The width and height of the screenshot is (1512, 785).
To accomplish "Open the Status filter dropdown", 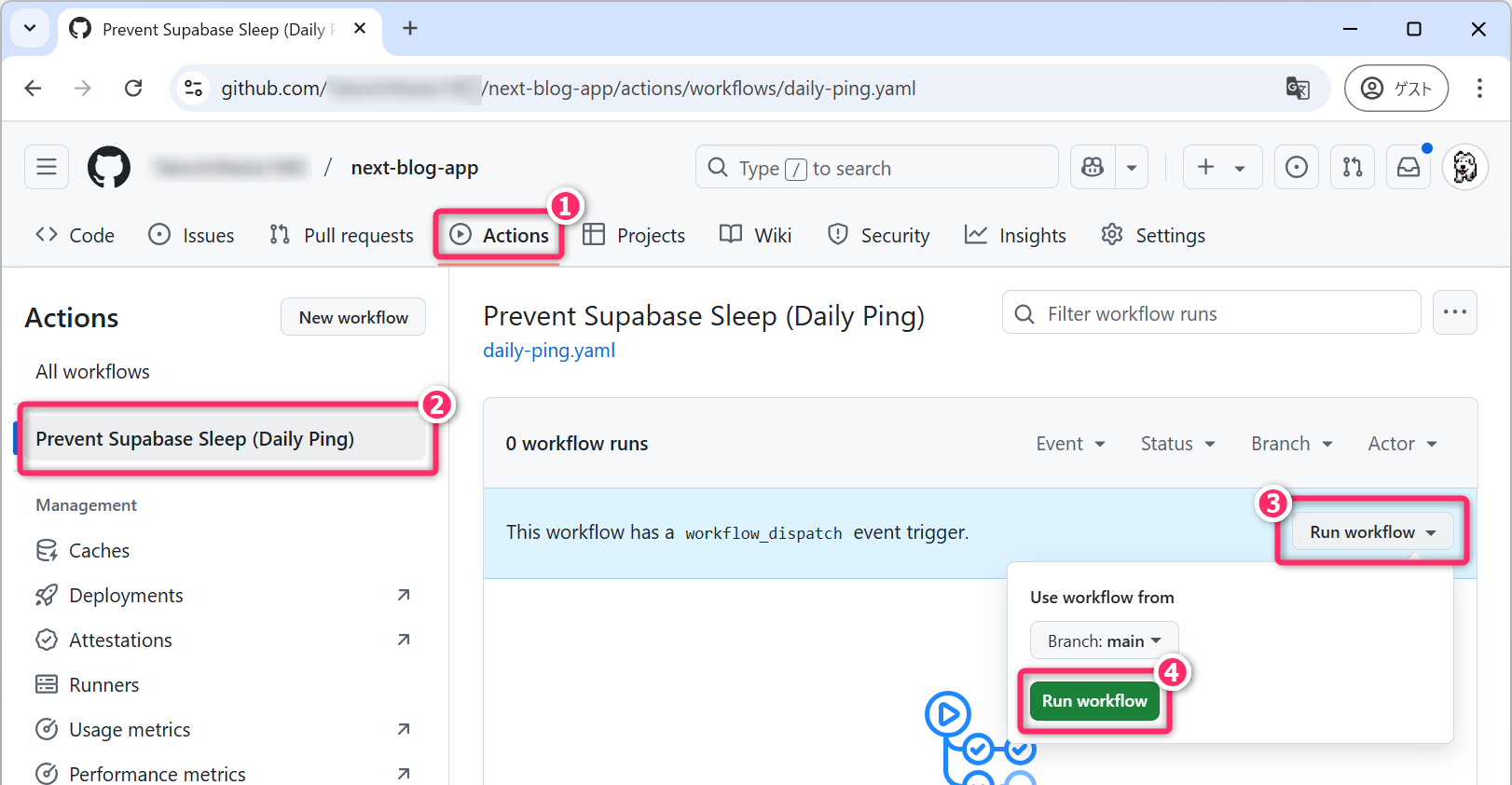I will [x=1177, y=444].
